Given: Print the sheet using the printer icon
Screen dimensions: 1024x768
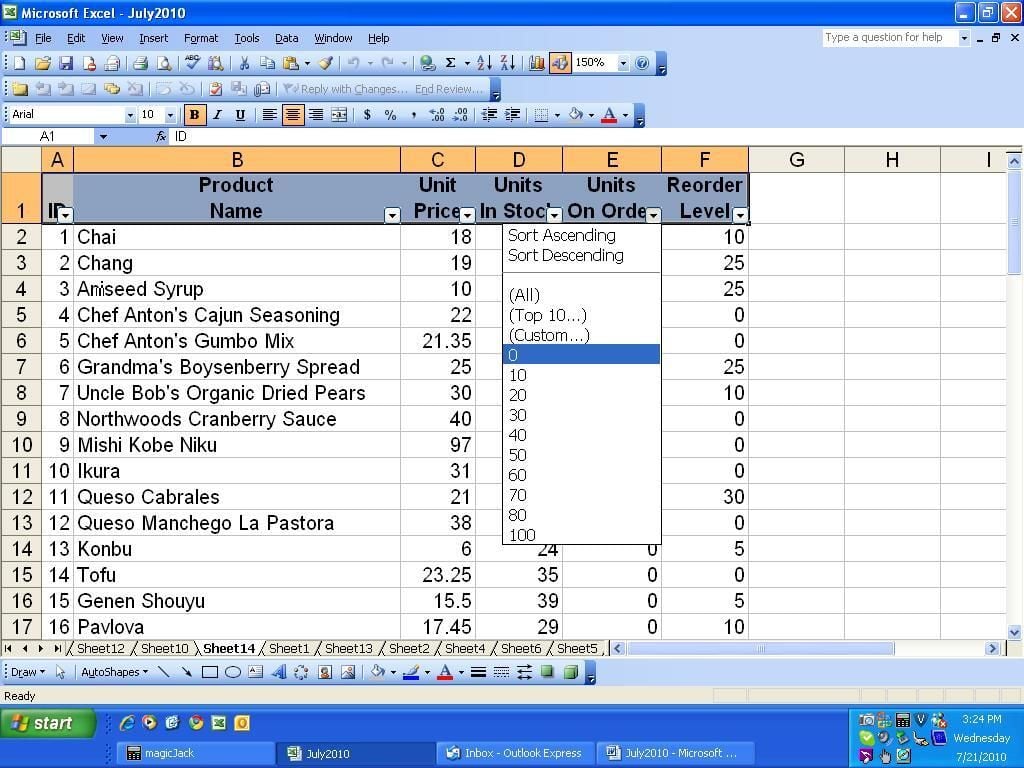Looking at the screenshot, I should [140, 63].
